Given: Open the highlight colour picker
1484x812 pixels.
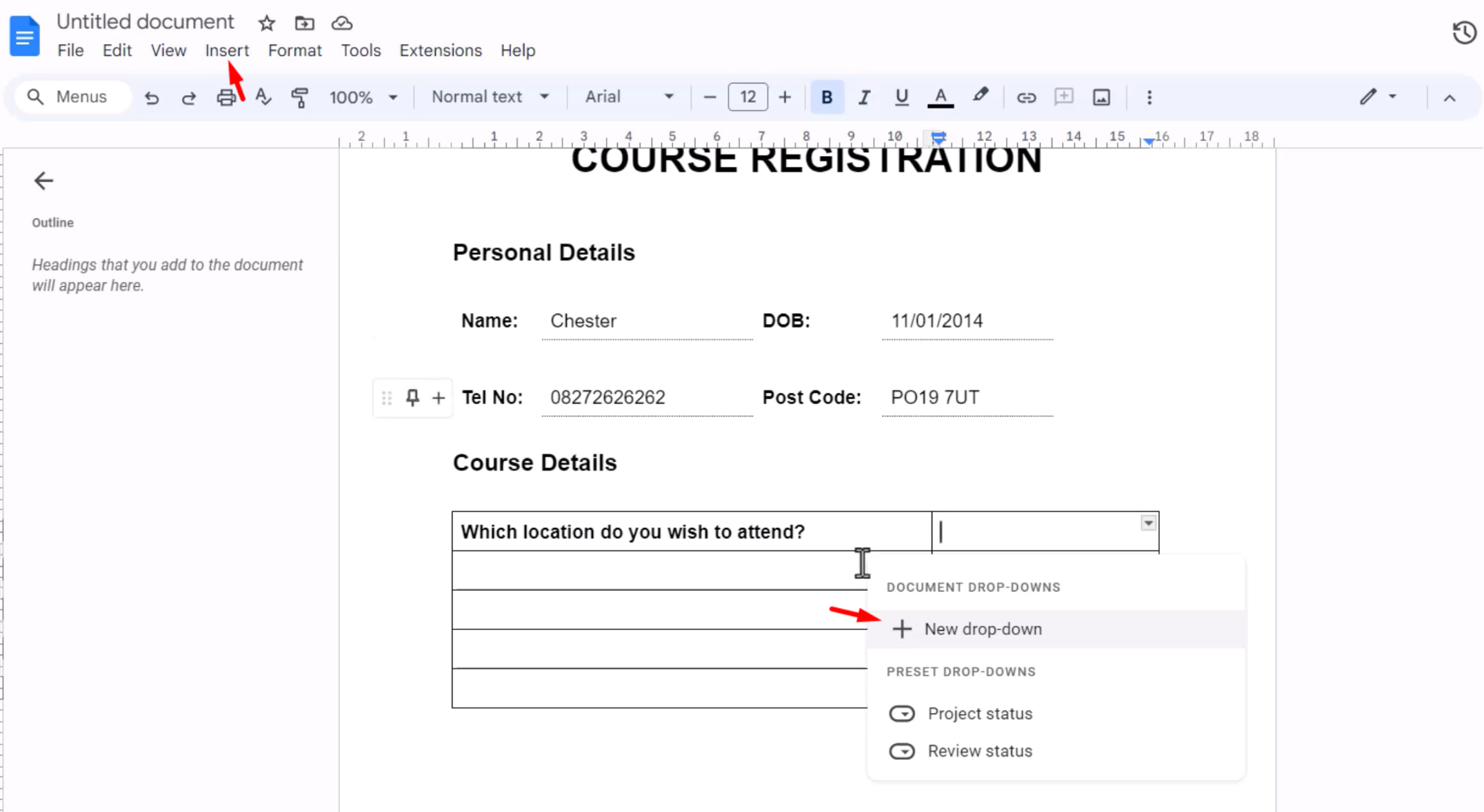Looking at the screenshot, I should [x=980, y=96].
